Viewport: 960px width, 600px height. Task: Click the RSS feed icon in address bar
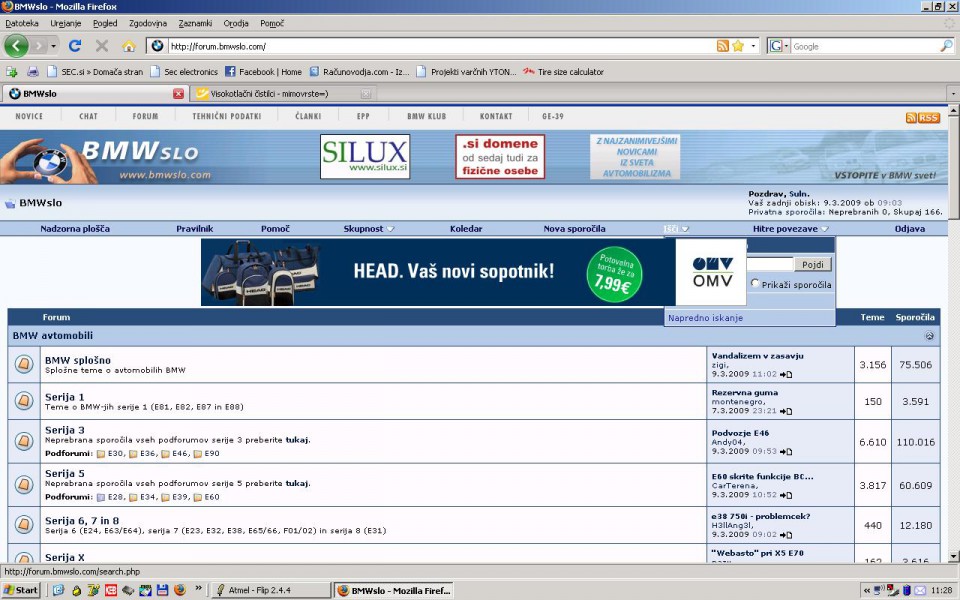pyautogui.click(x=722, y=46)
